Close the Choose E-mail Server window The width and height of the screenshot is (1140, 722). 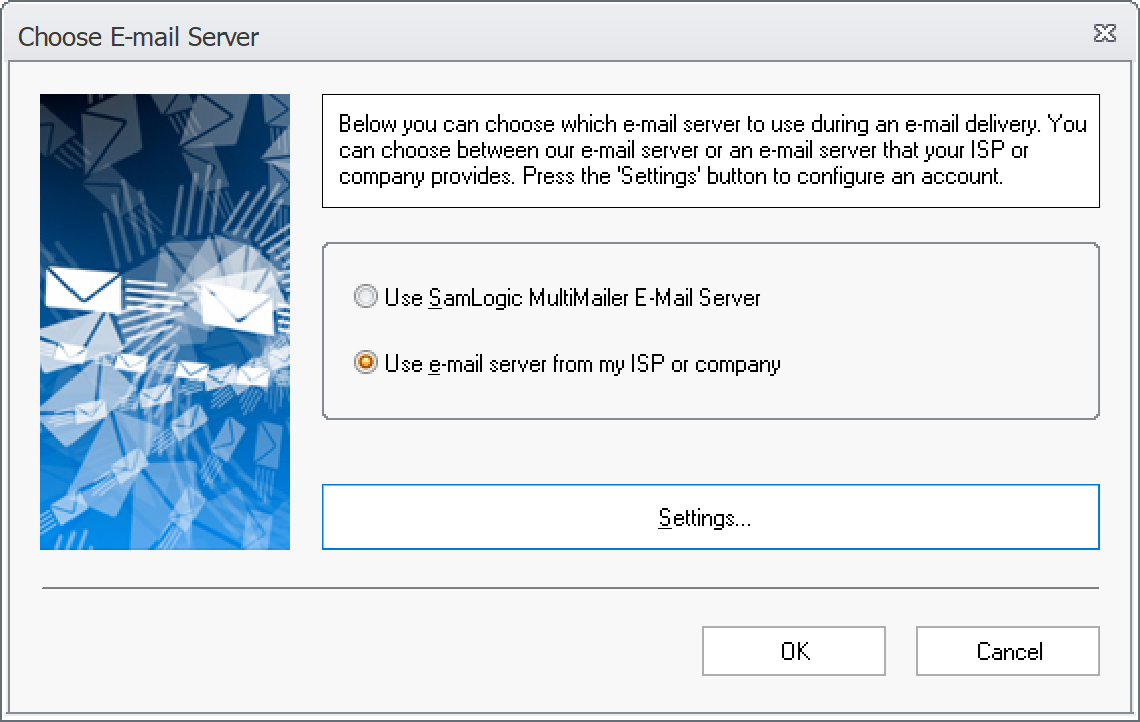(x=1104, y=33)
